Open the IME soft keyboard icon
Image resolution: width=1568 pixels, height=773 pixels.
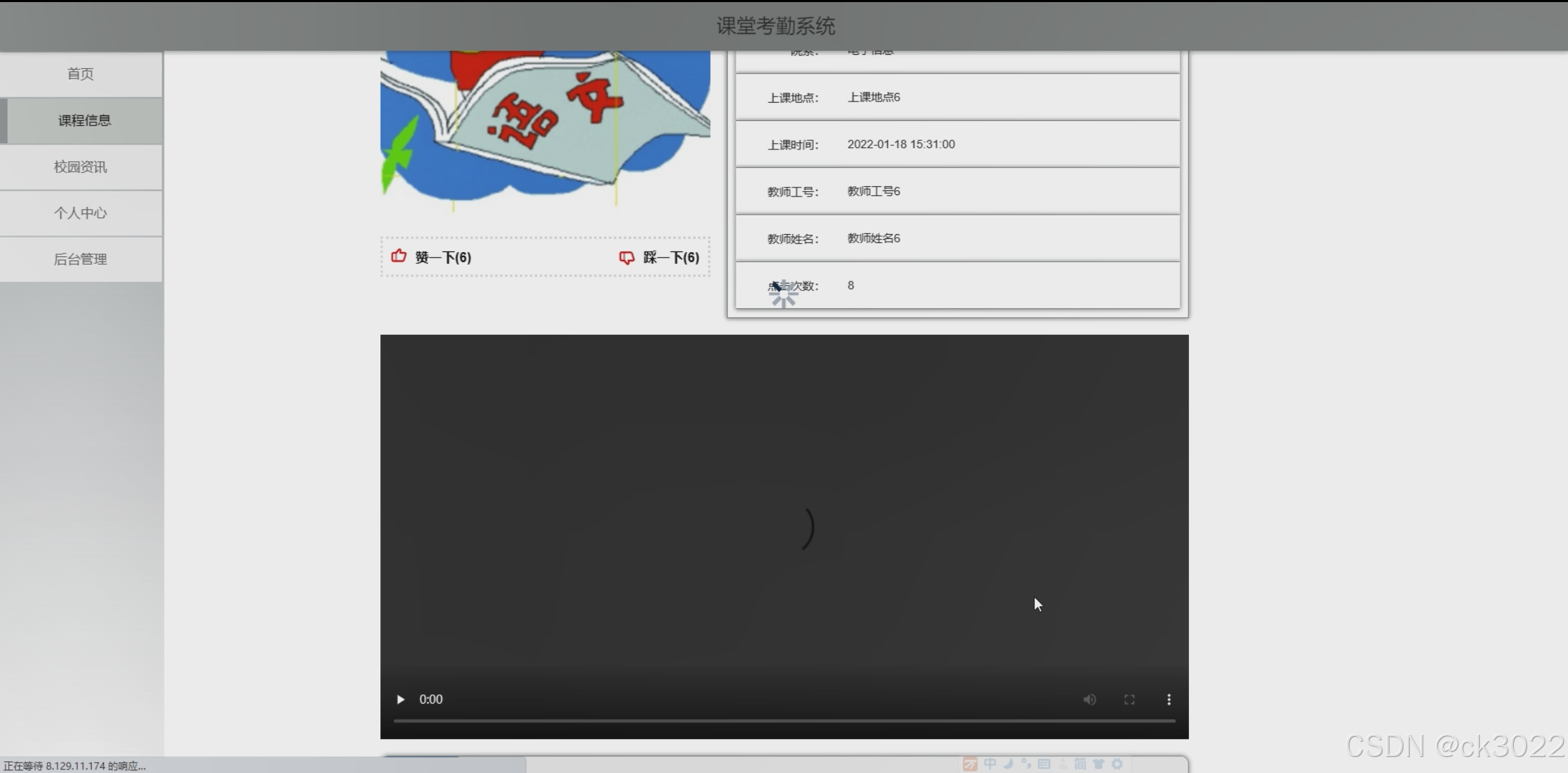[x=1044, y=764]
